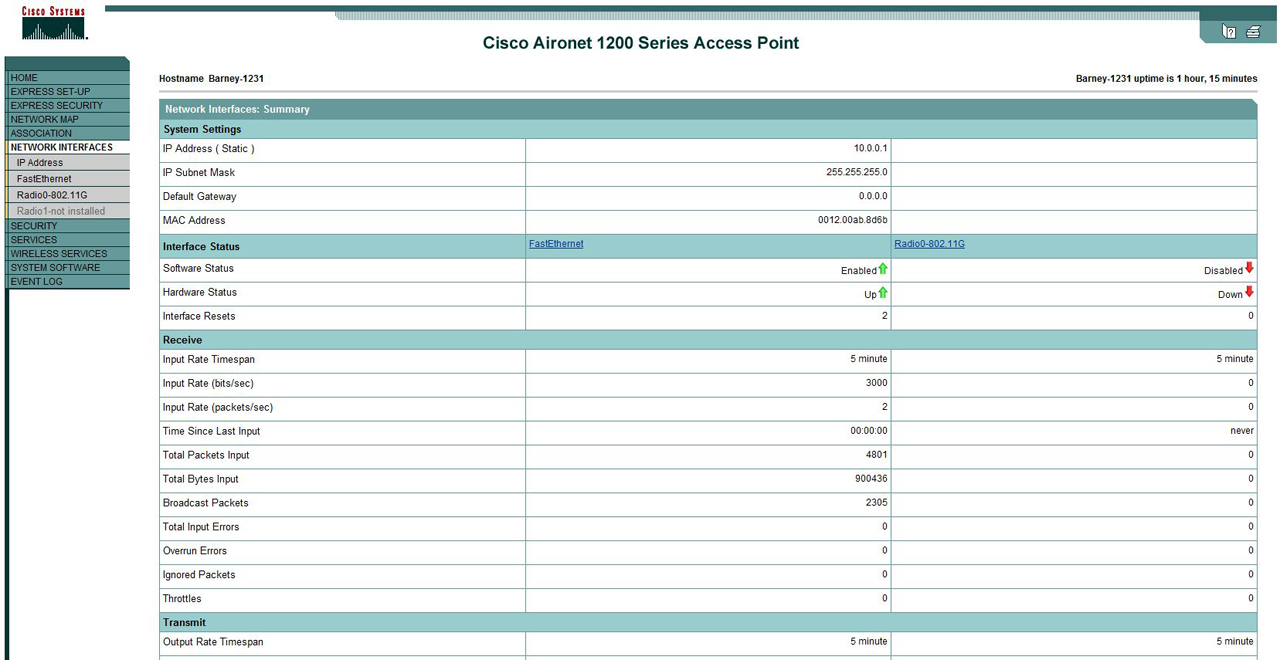Click the time value 00:00:00
Screen dimensions: 1280x660
(869, 431)
